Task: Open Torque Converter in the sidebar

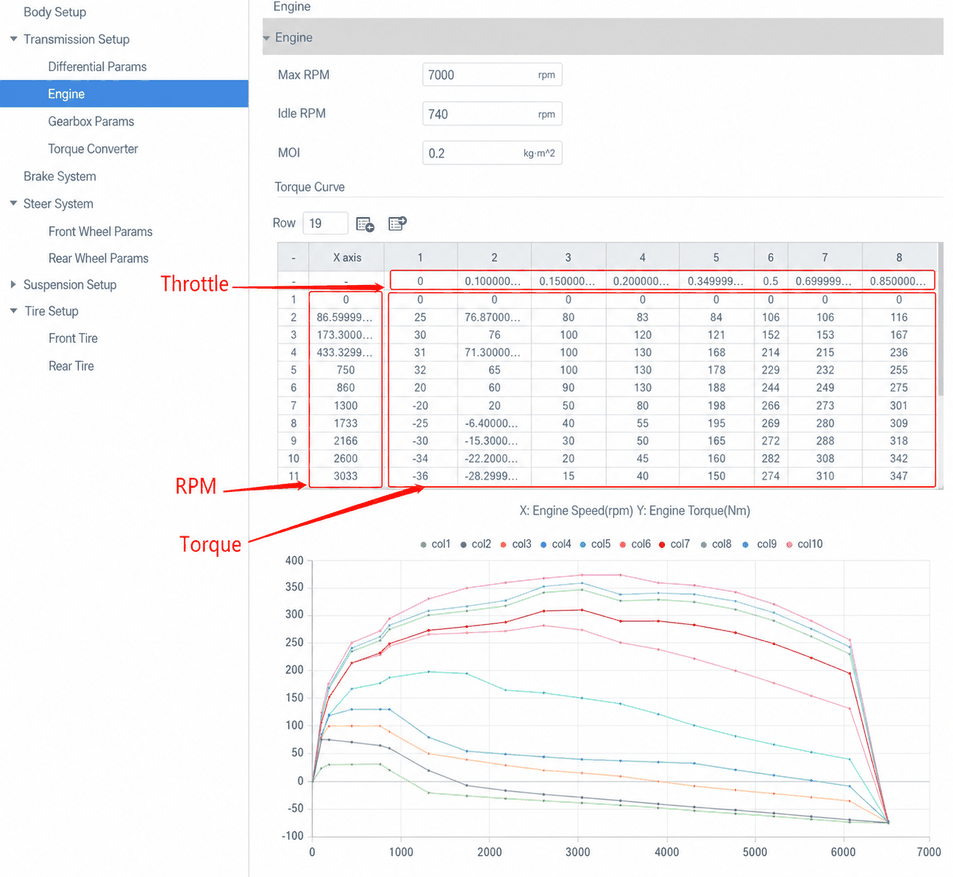Action: coord(93,149)
